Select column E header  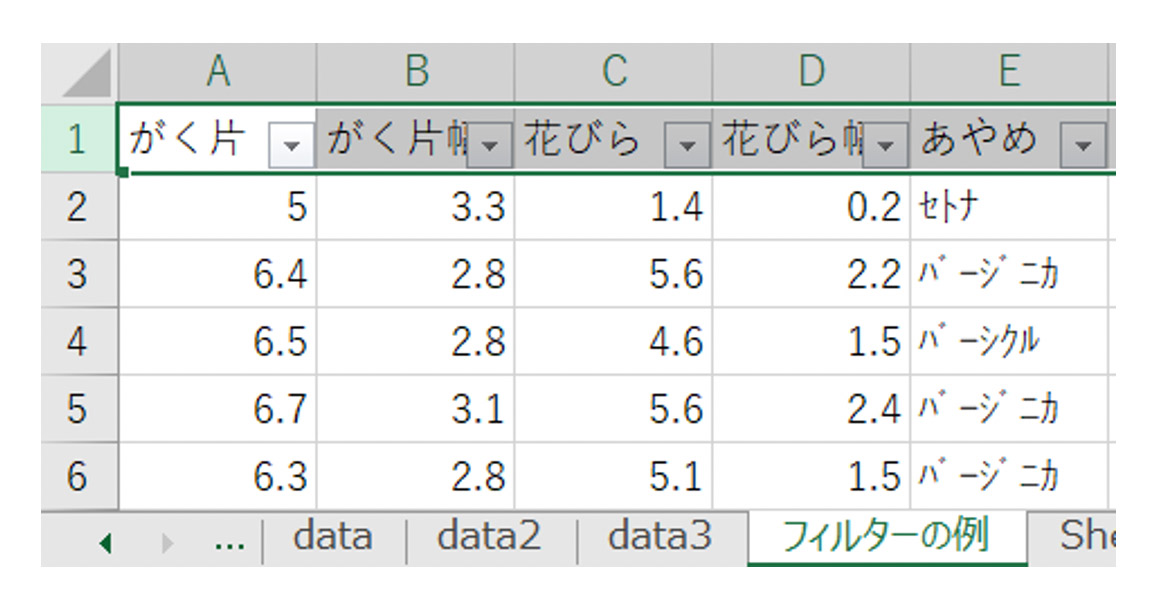[1008, 71]
